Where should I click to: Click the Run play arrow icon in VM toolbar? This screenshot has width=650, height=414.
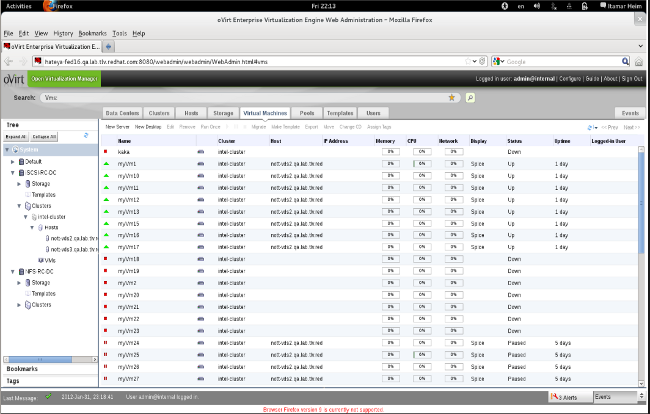click(x=227, y=127)
